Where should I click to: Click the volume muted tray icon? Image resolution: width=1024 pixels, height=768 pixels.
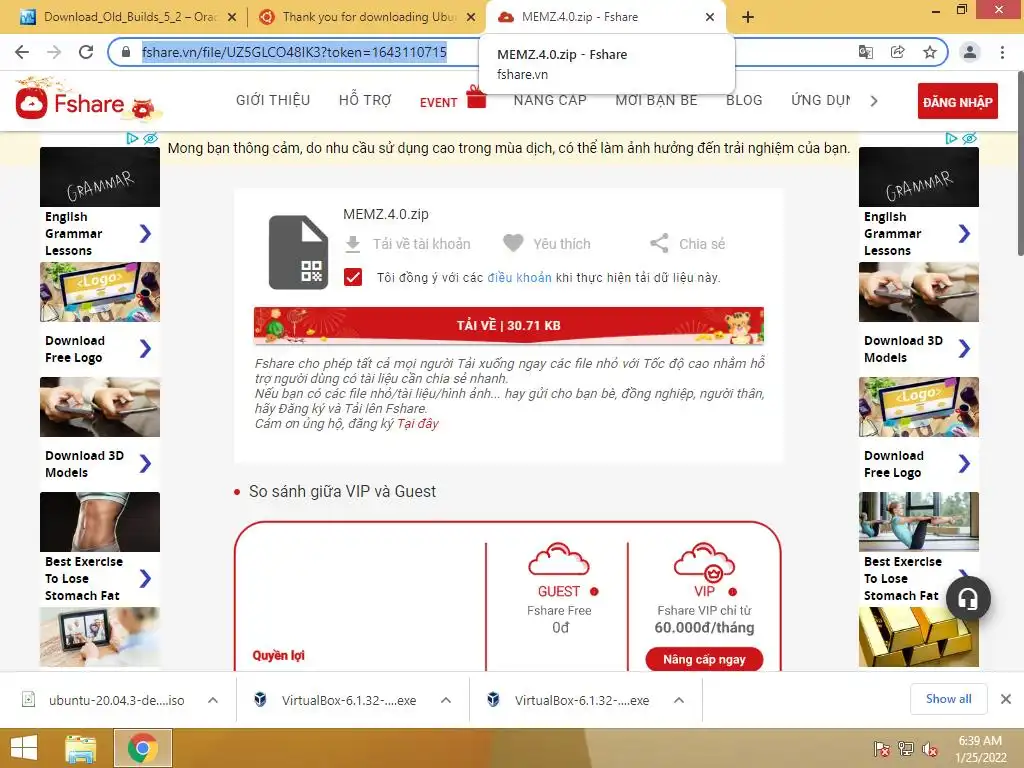[930, 749]
